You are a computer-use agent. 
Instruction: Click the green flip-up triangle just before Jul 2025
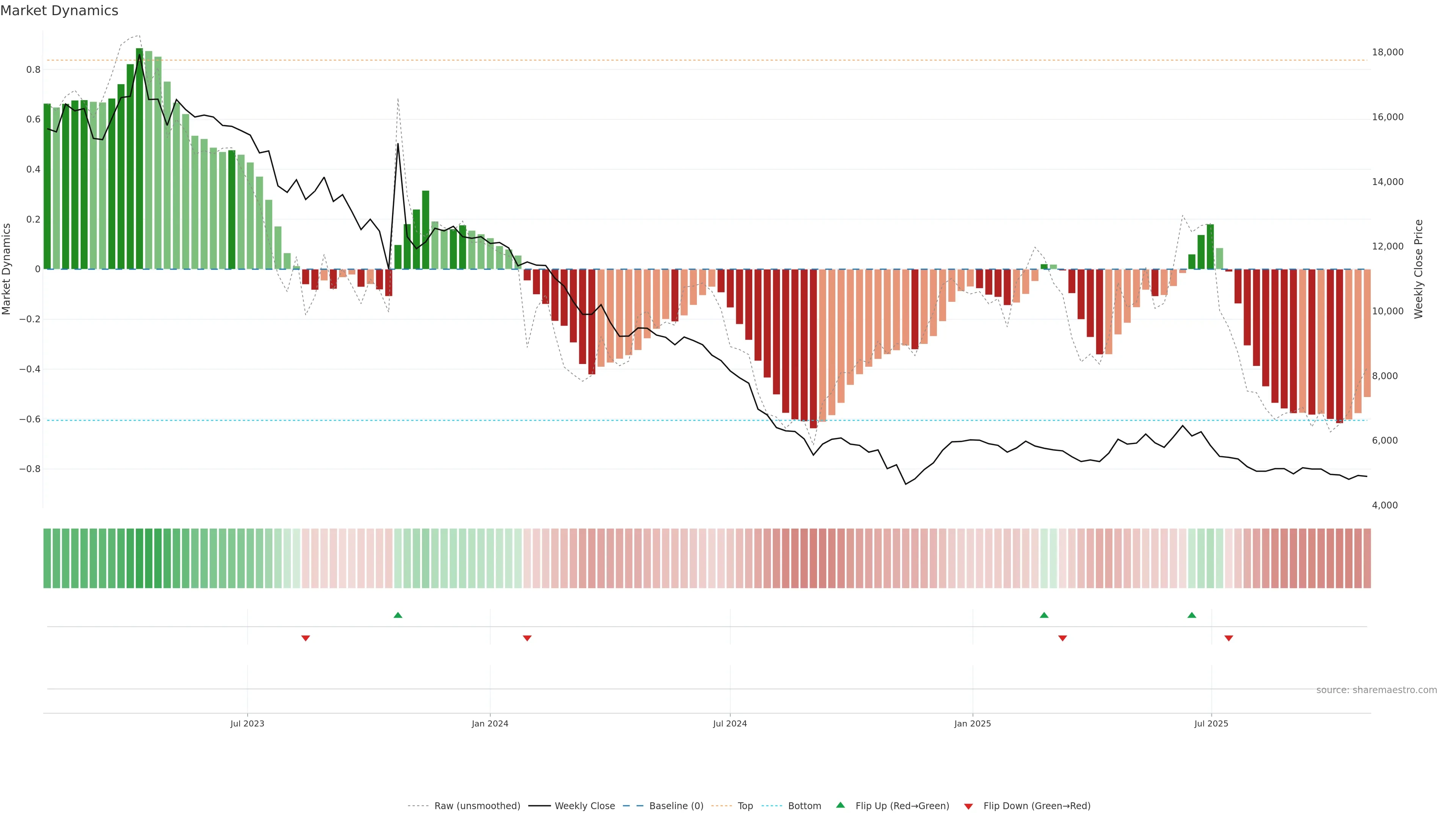1191,615
